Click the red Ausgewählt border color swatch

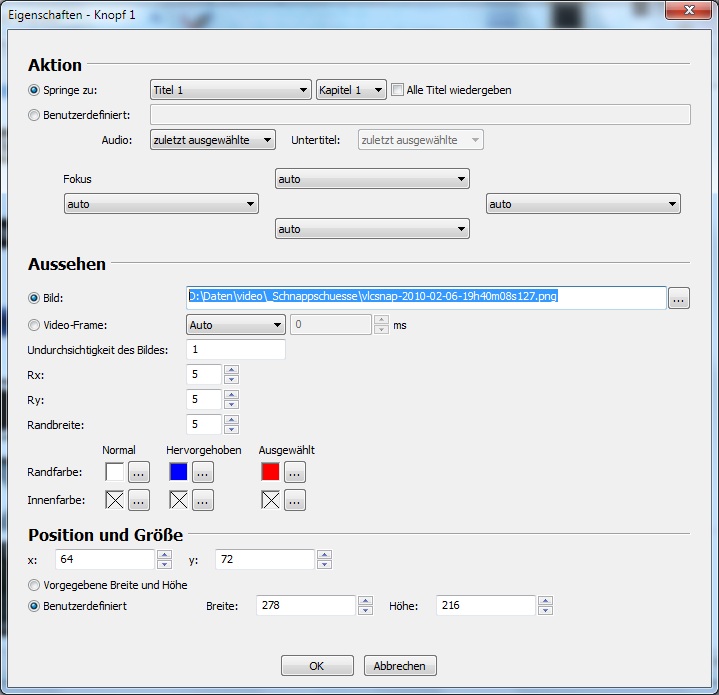coord(270,472)
